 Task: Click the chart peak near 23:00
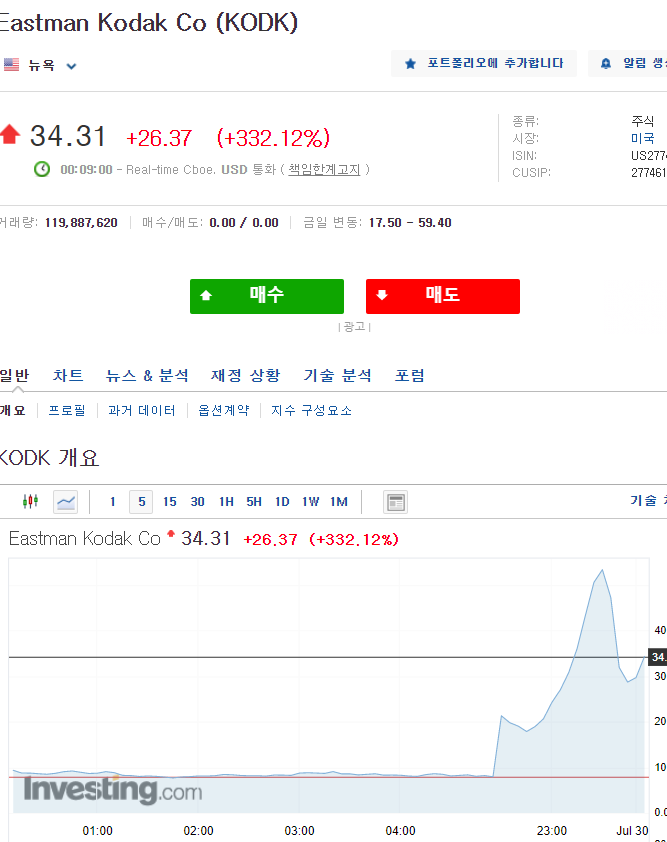pyautogui.click(x=602, y=570)
